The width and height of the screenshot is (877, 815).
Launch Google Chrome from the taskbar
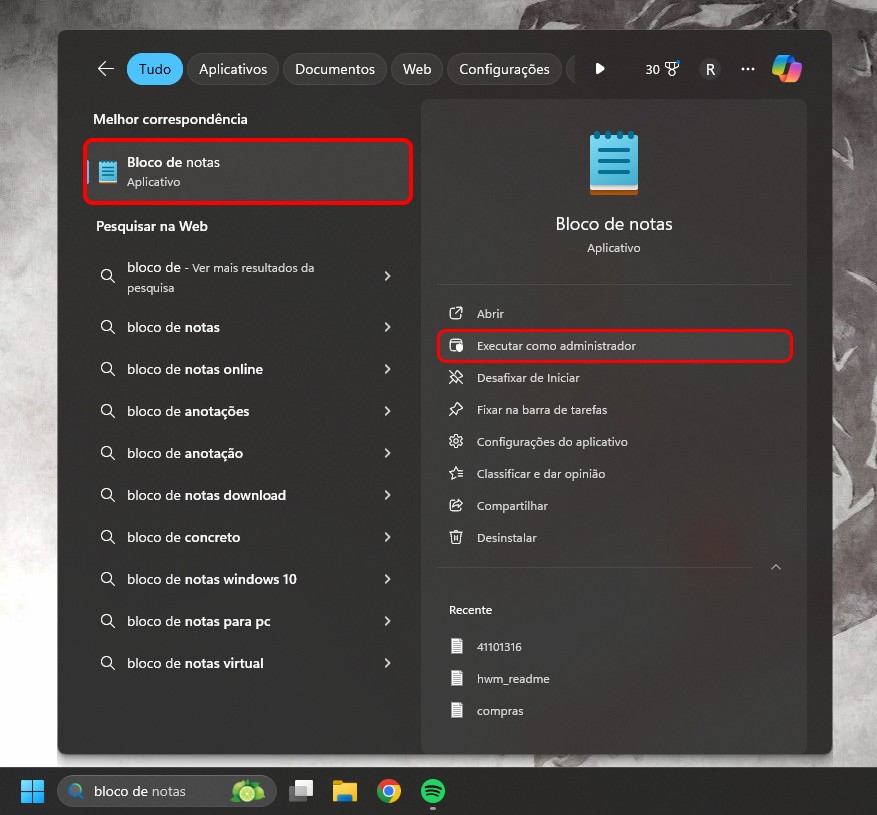pyautogui.click(x=389, y=791)
